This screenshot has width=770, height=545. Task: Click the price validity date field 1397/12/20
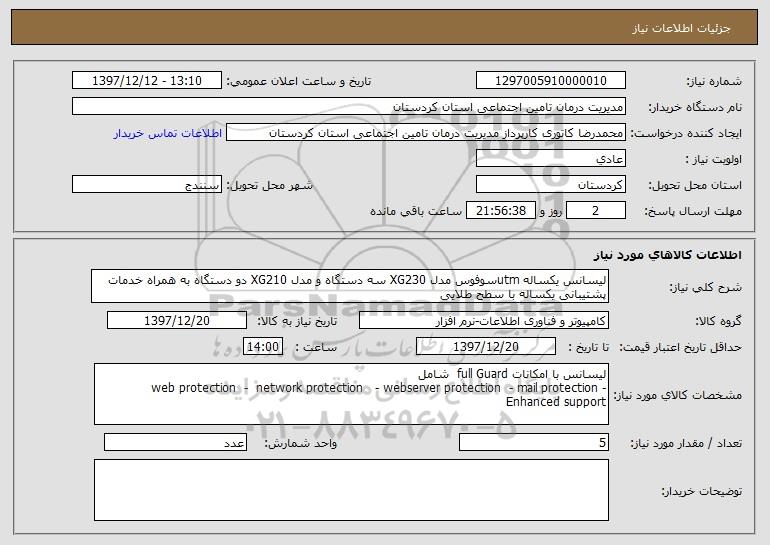pos(486,347)
